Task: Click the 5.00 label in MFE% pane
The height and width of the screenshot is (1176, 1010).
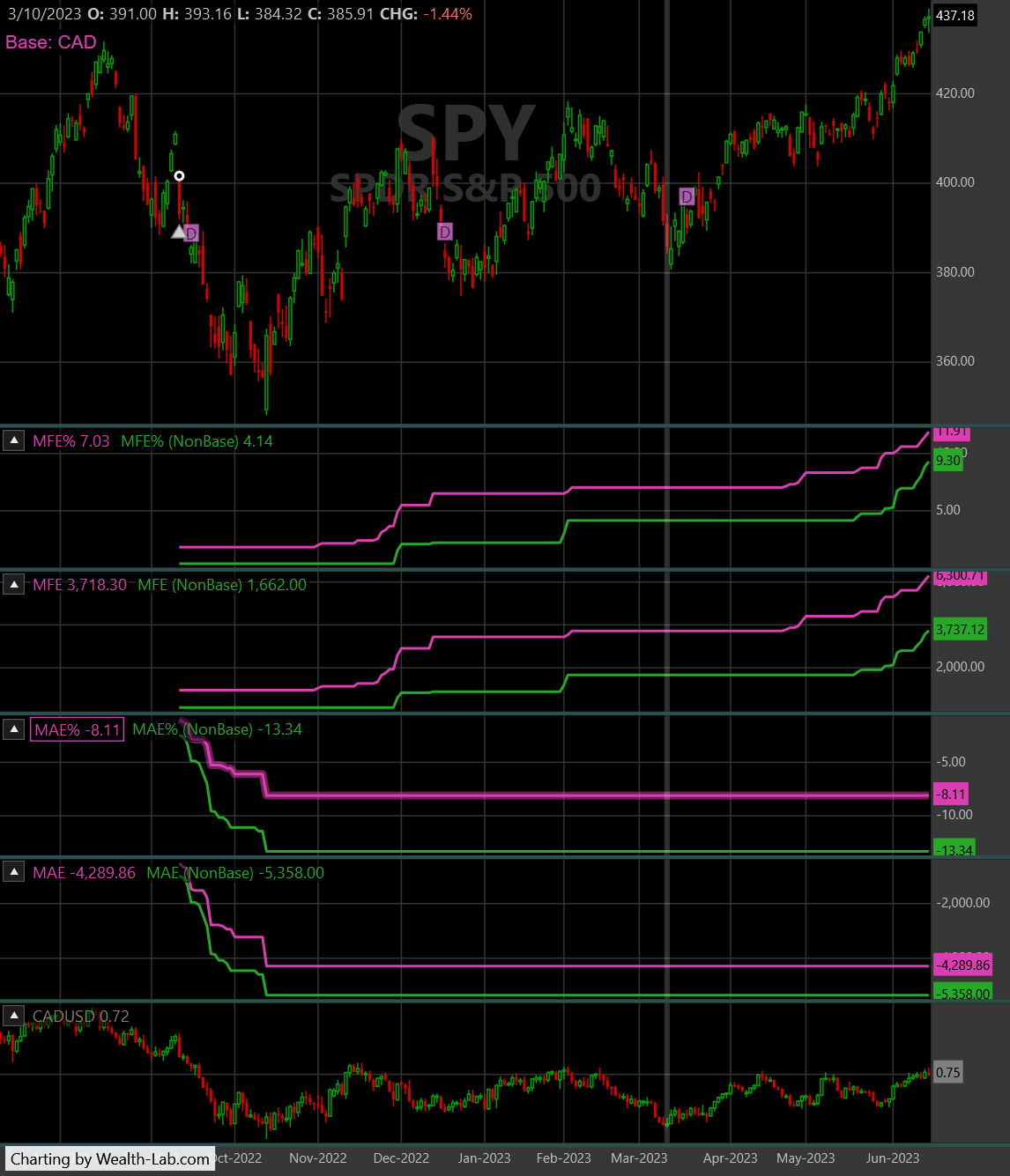Action: pos(947,510)
